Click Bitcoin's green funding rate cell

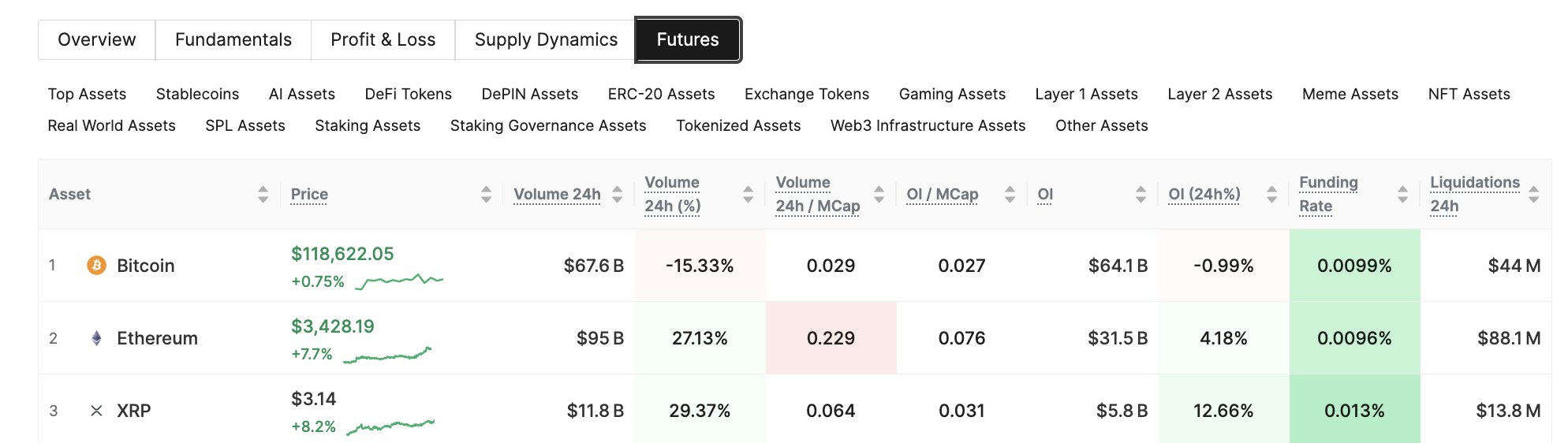[1354, 266]
